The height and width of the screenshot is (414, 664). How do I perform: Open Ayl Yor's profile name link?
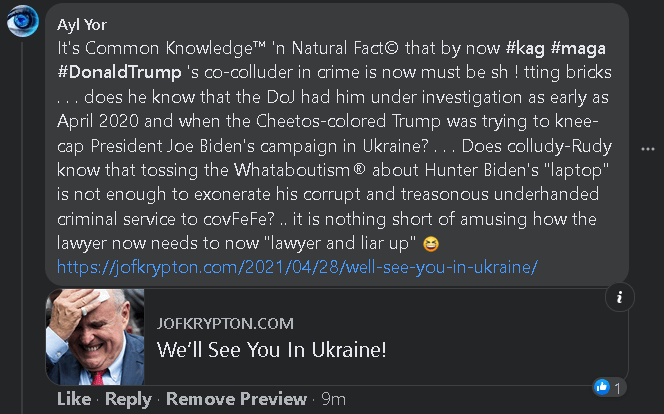86,25
